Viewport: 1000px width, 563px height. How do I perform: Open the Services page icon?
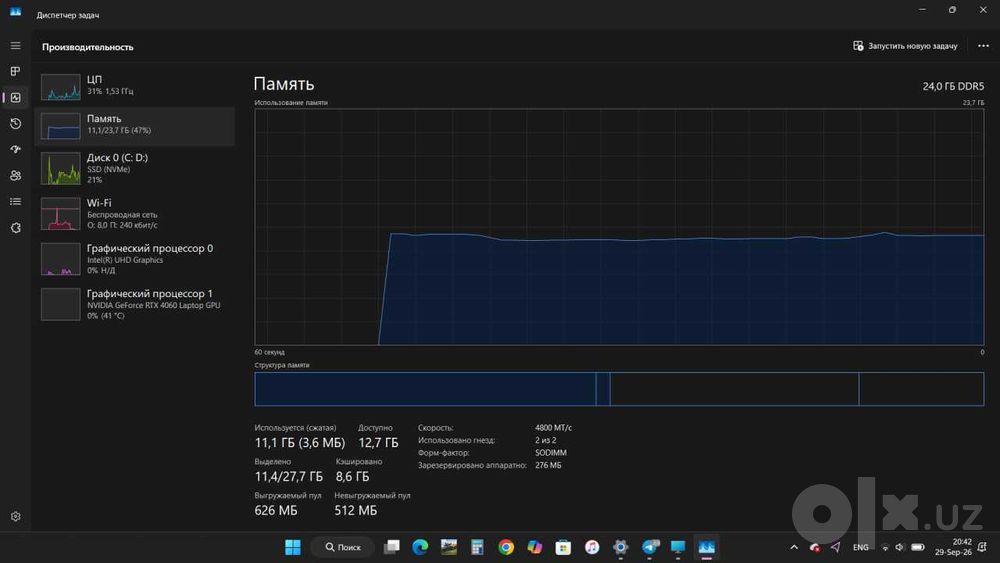[15, 228]
